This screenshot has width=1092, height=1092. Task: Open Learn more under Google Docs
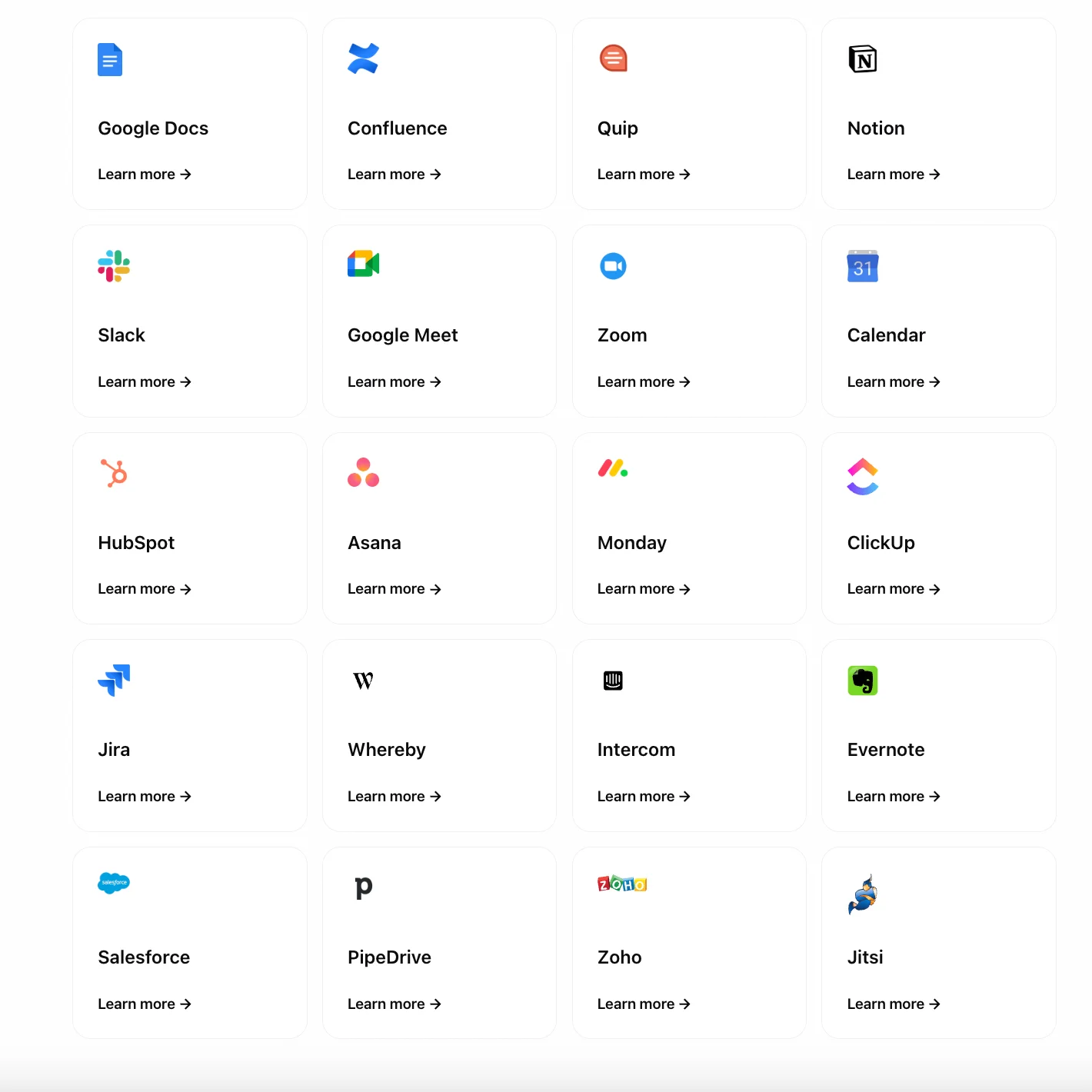(145, 175)
